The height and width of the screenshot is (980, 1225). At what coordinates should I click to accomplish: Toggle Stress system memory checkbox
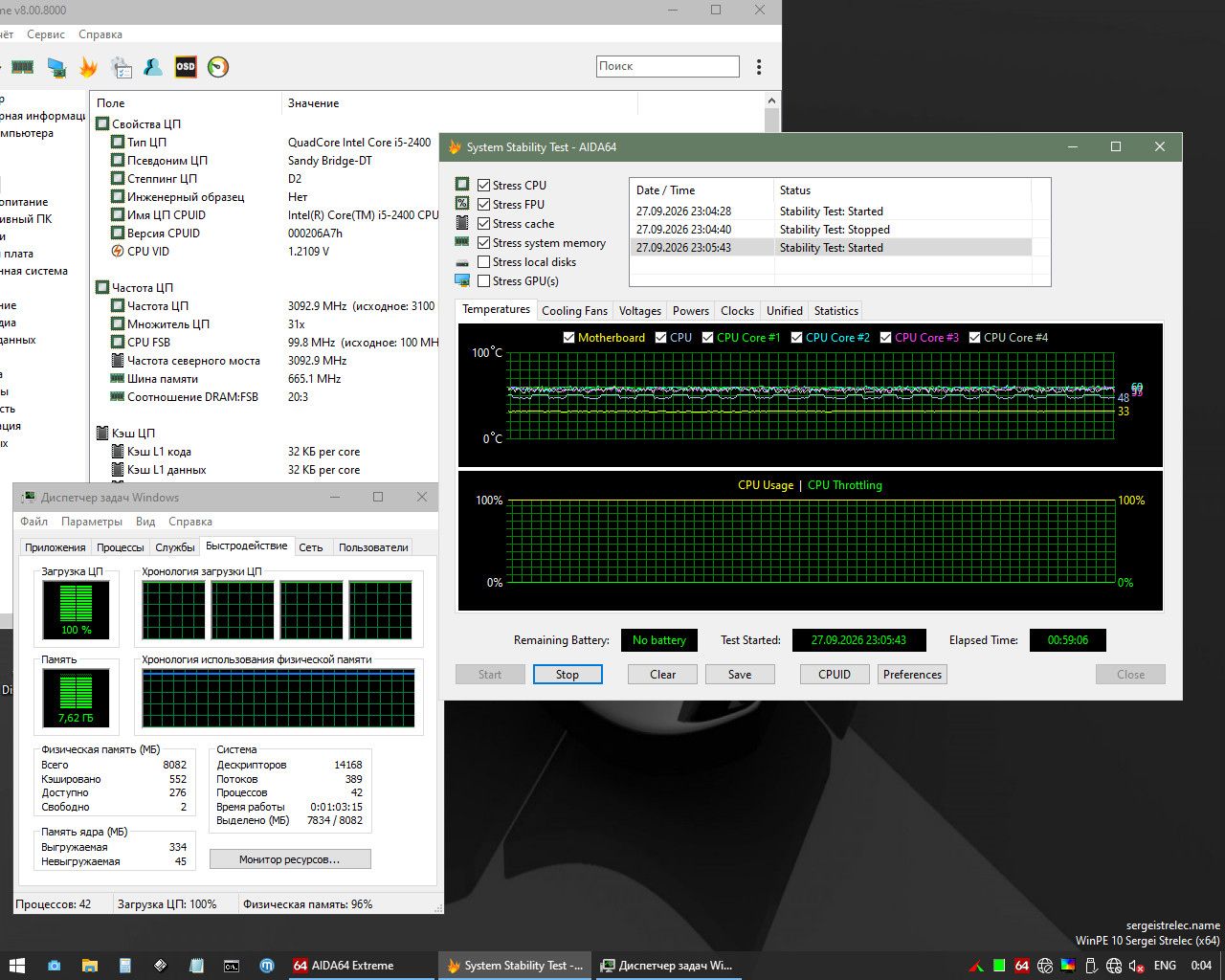(484, 243)
